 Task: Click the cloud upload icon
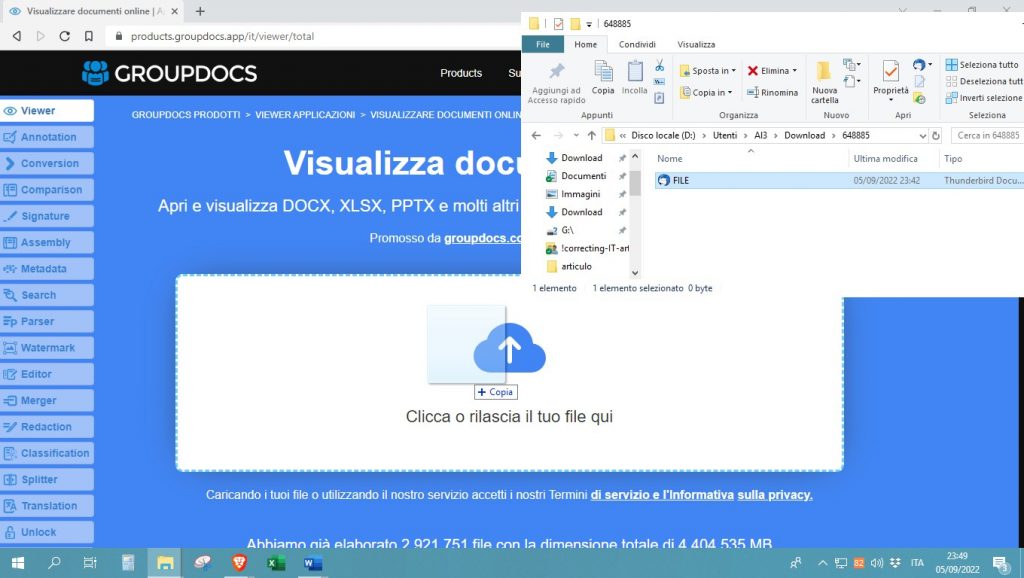pos(509,349)
